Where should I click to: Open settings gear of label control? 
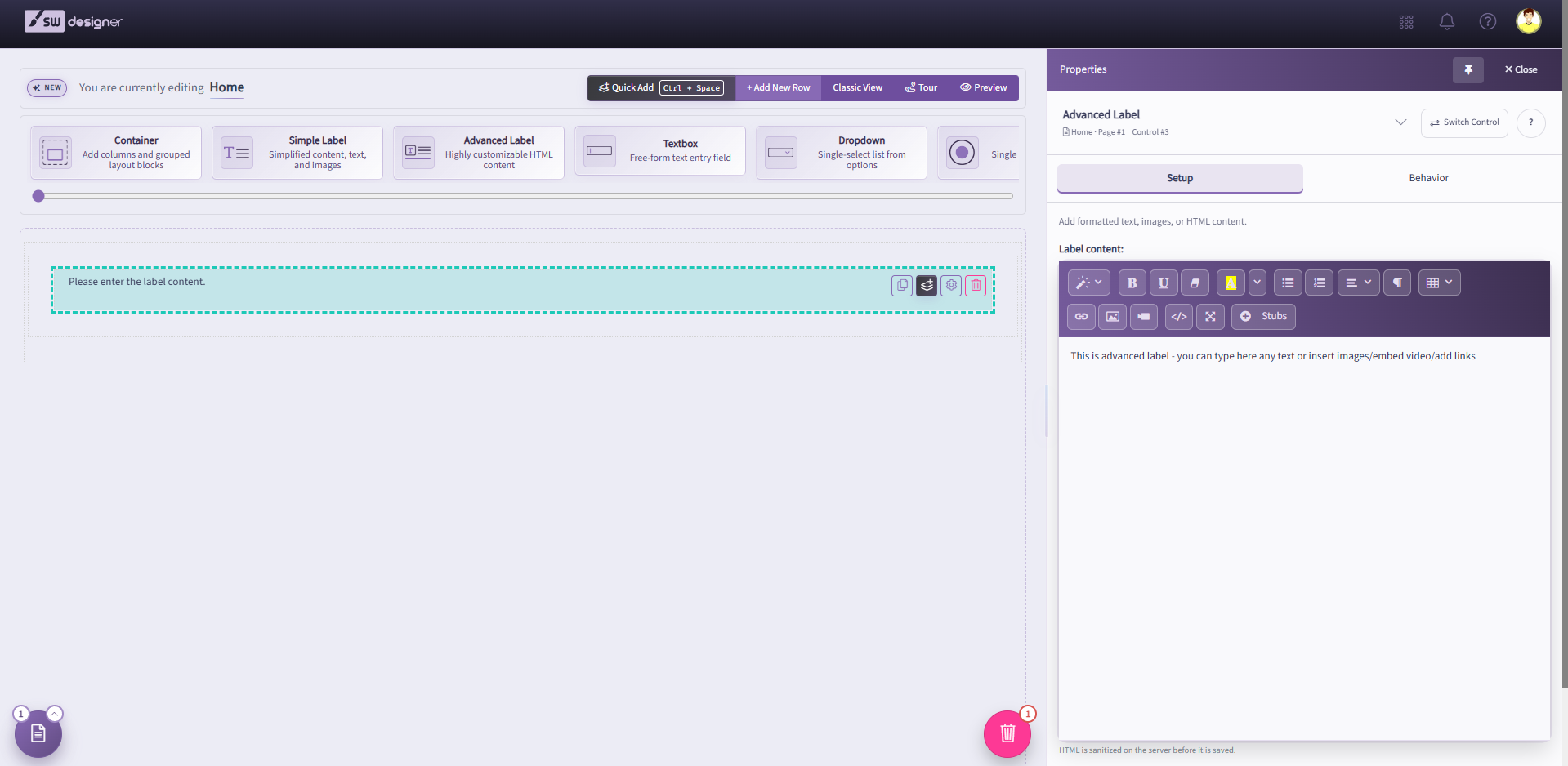pos(951,286)
